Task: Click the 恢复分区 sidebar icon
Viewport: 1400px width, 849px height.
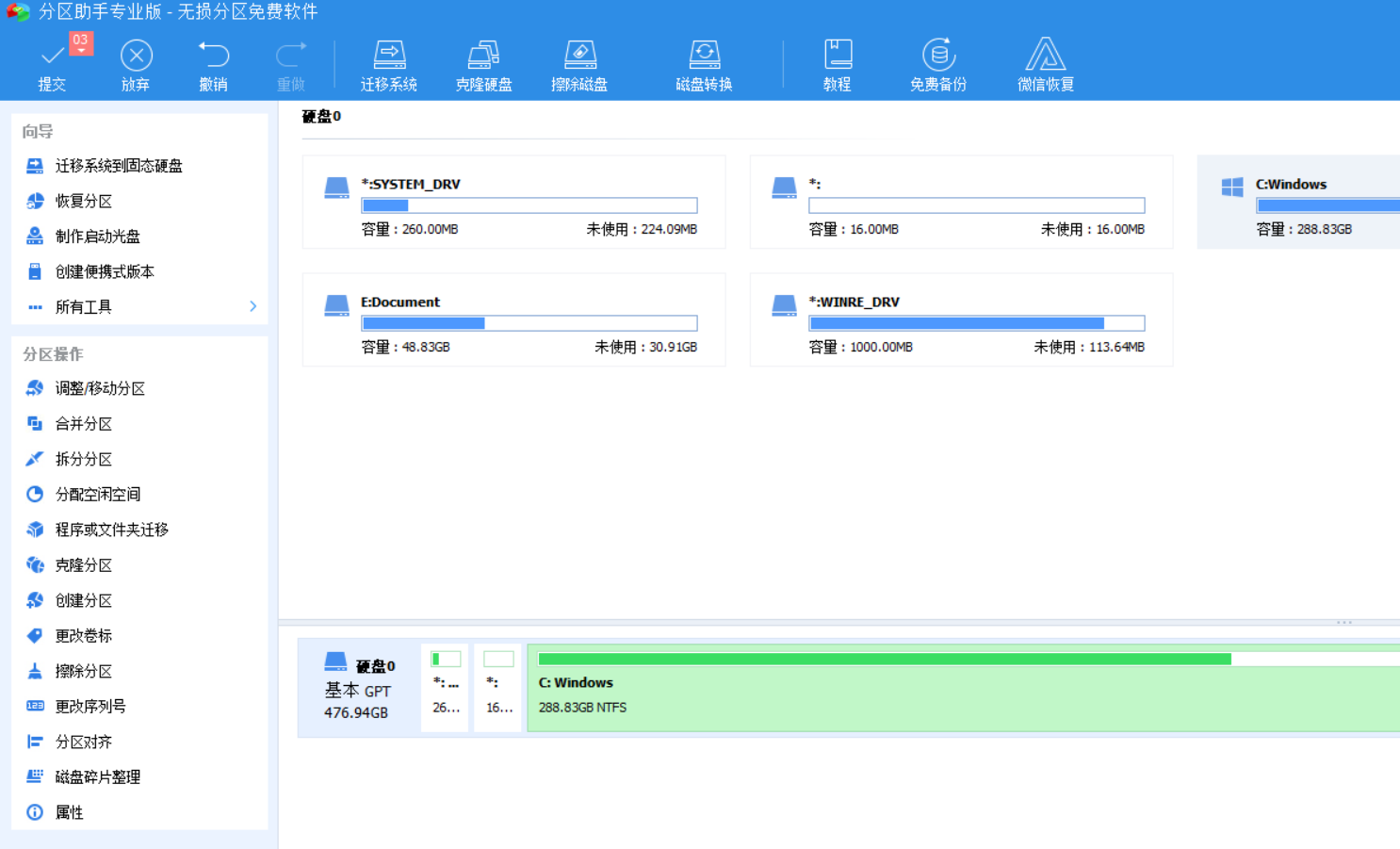Action: pyautogui.click(x=35, y=201)
